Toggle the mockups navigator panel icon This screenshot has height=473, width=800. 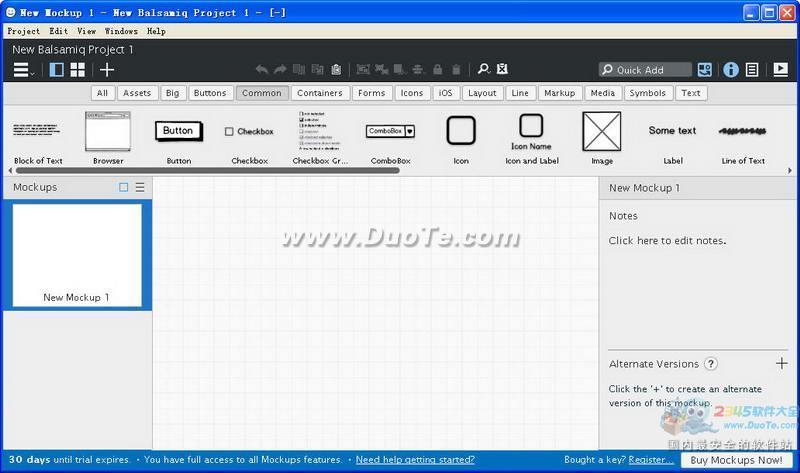56,69
